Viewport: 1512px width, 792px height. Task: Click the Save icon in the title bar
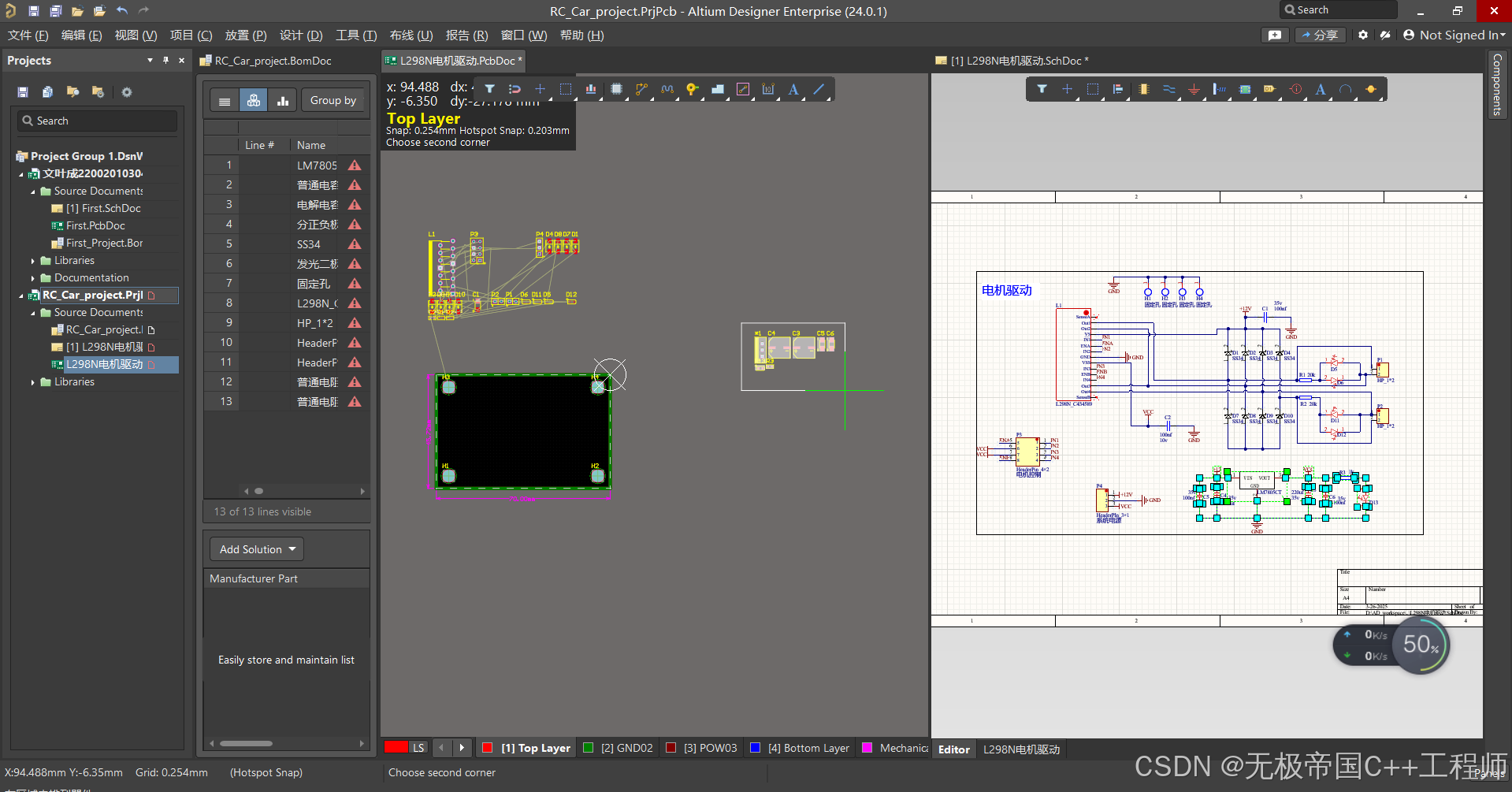[33, 11]
